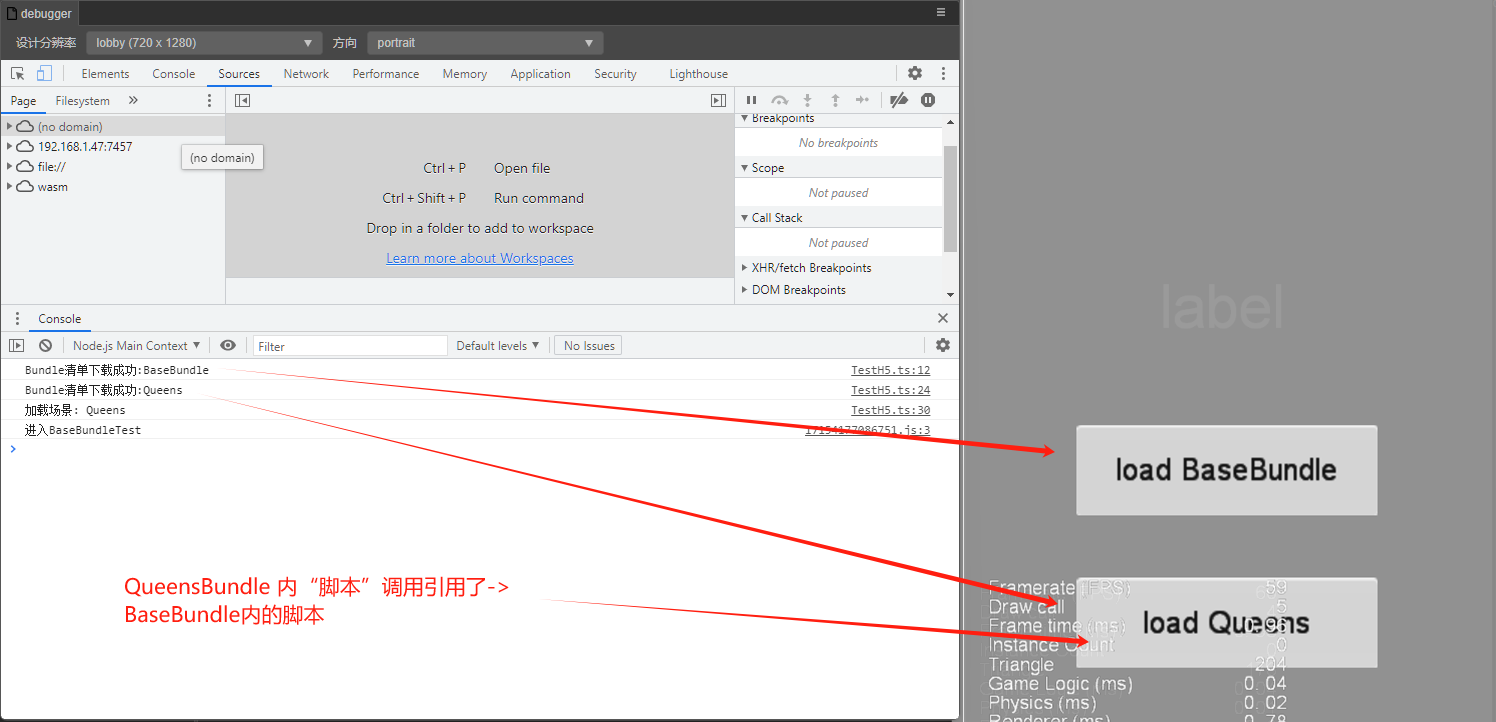This screenshot has width=1496, height=722.
Task: Collapse the Breakpoints section
Action: click(x=744, y=119)
